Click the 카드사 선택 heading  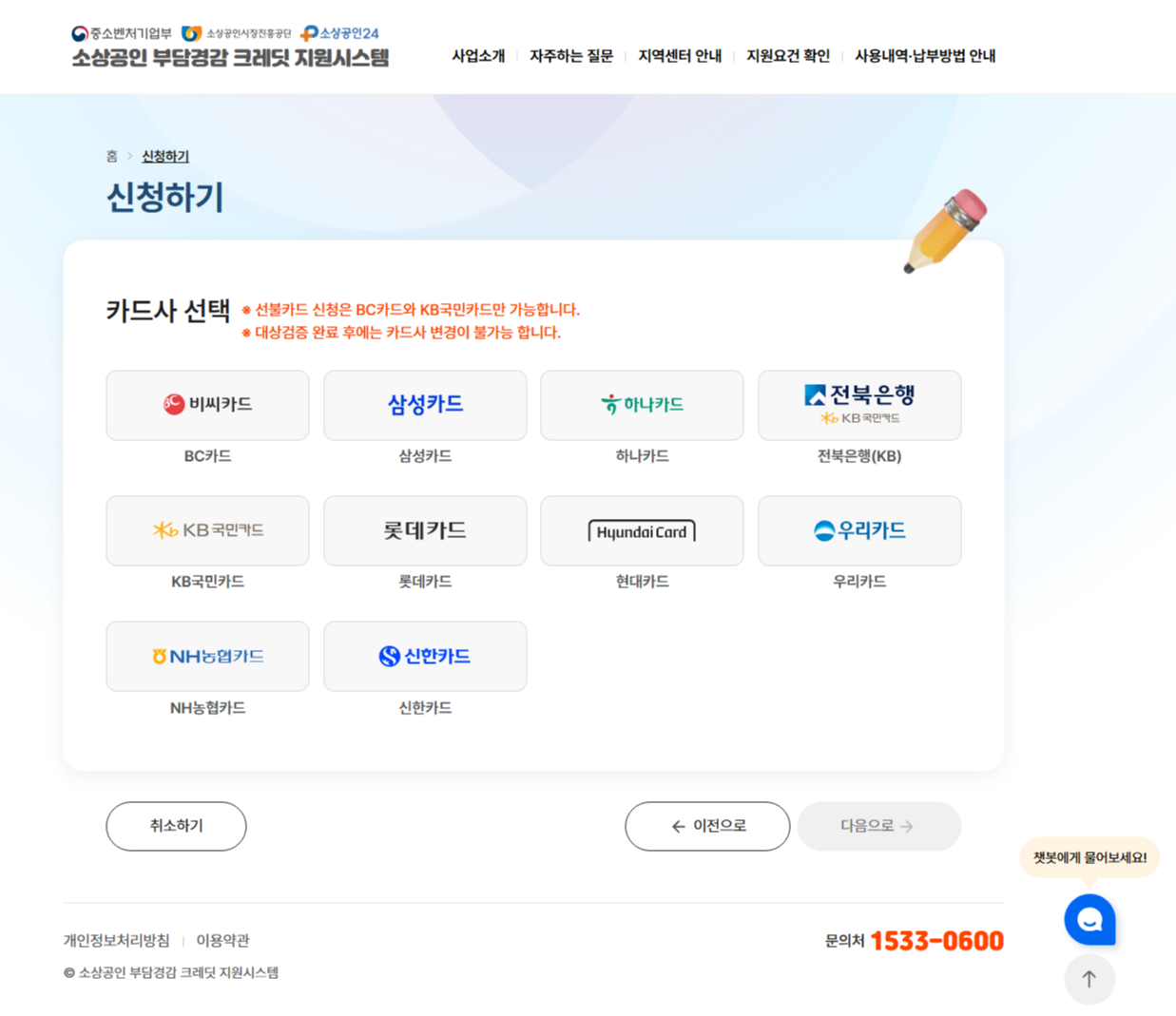pyautogui.click(x=167, y=311)
